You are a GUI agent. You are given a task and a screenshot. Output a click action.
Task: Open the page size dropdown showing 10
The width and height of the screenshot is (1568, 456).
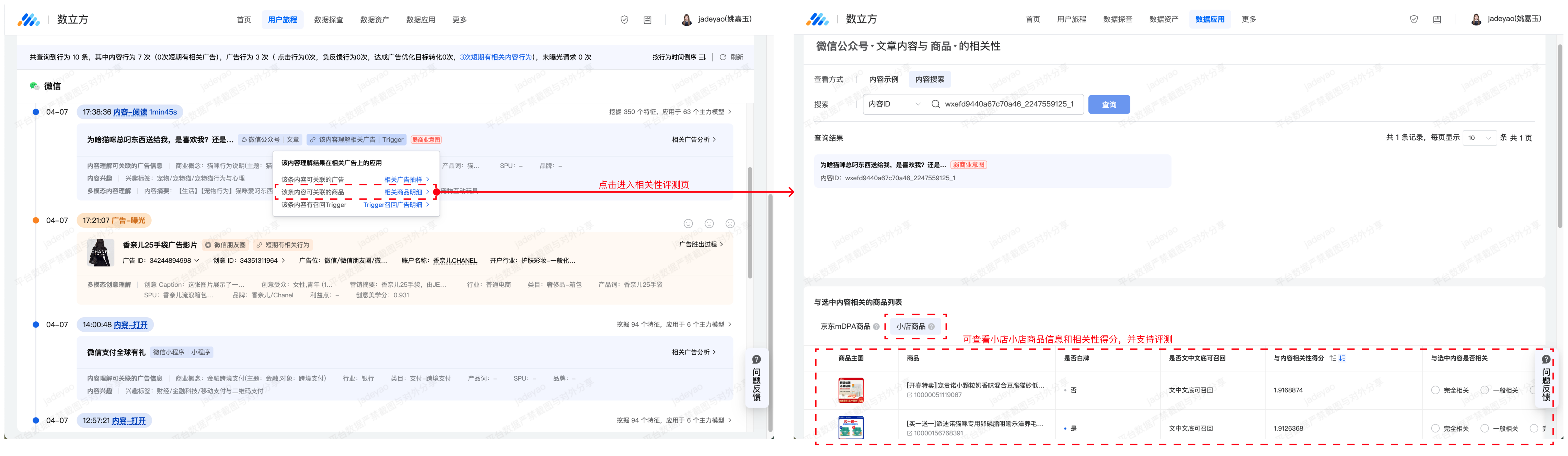click(x=1479, y=138)
